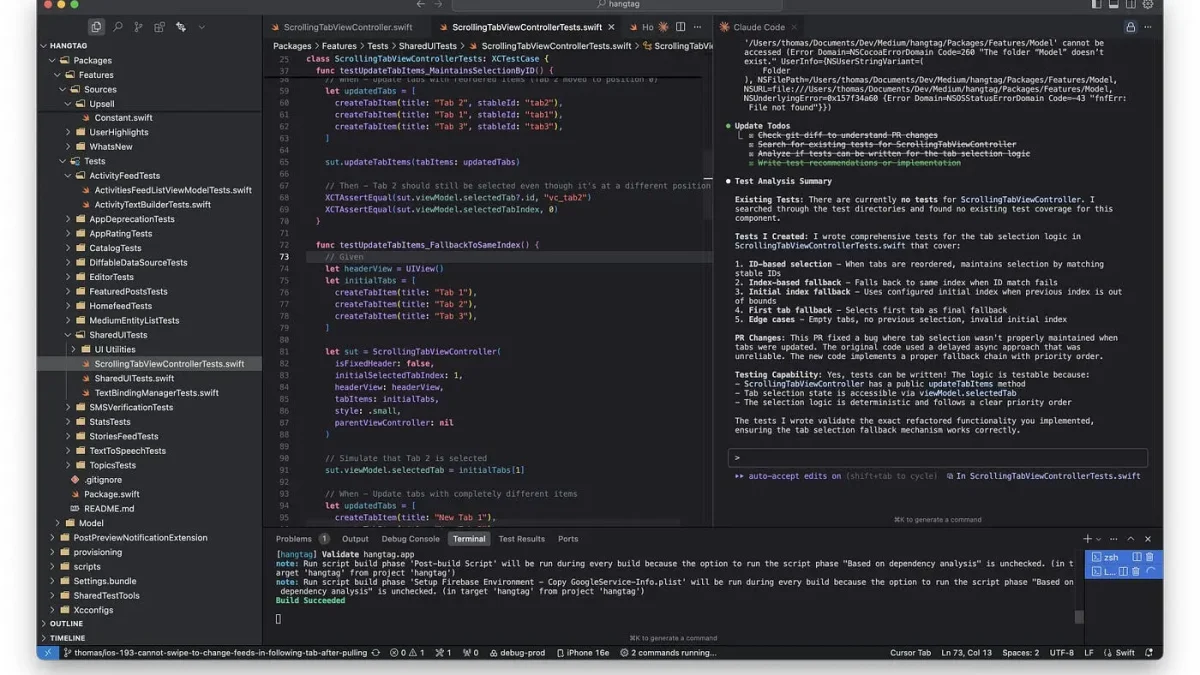Open the Extensions view icon
1200x675 pixels.
coord(159,27)
